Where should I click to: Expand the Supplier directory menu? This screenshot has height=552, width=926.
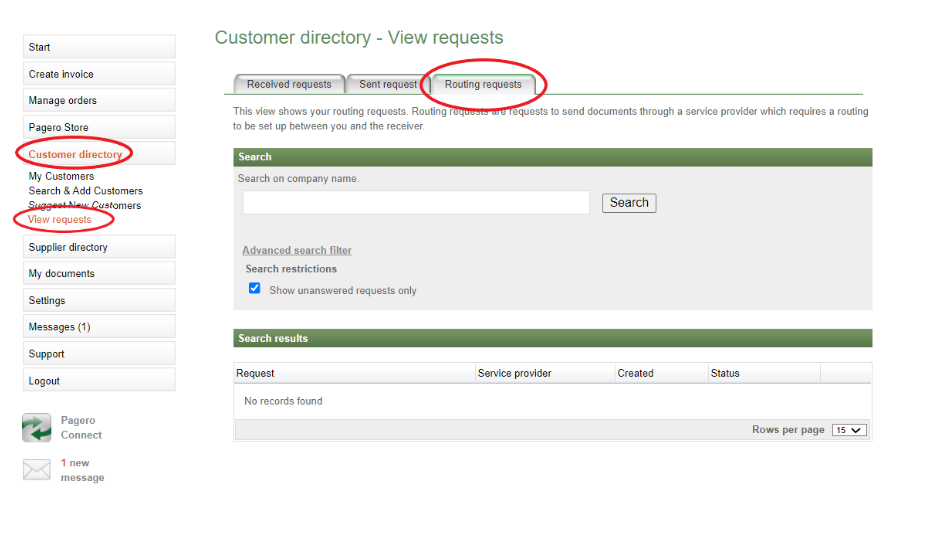pyautogui.click(x=99, y=247)
